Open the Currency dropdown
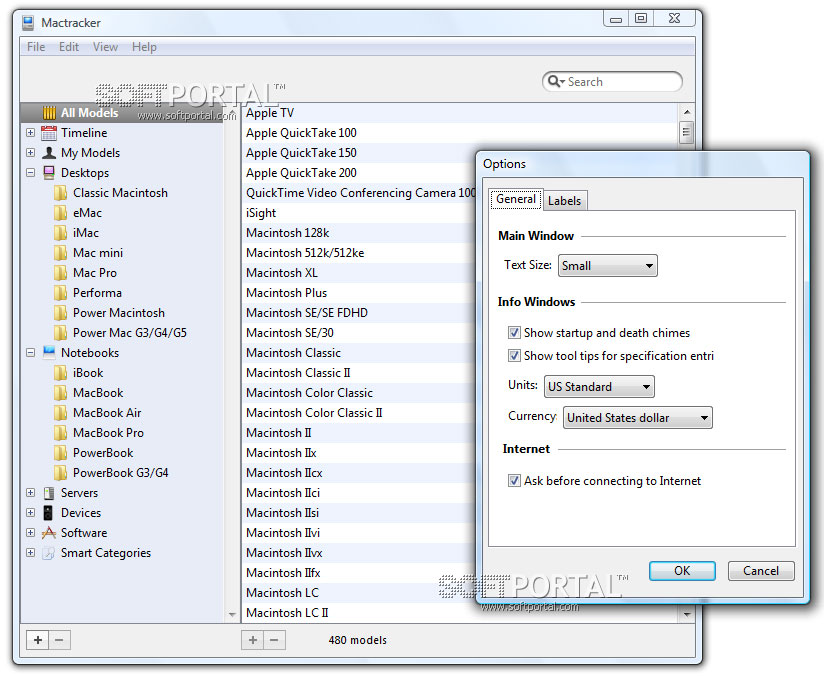824x676 pixels. (x=637, y=417)
